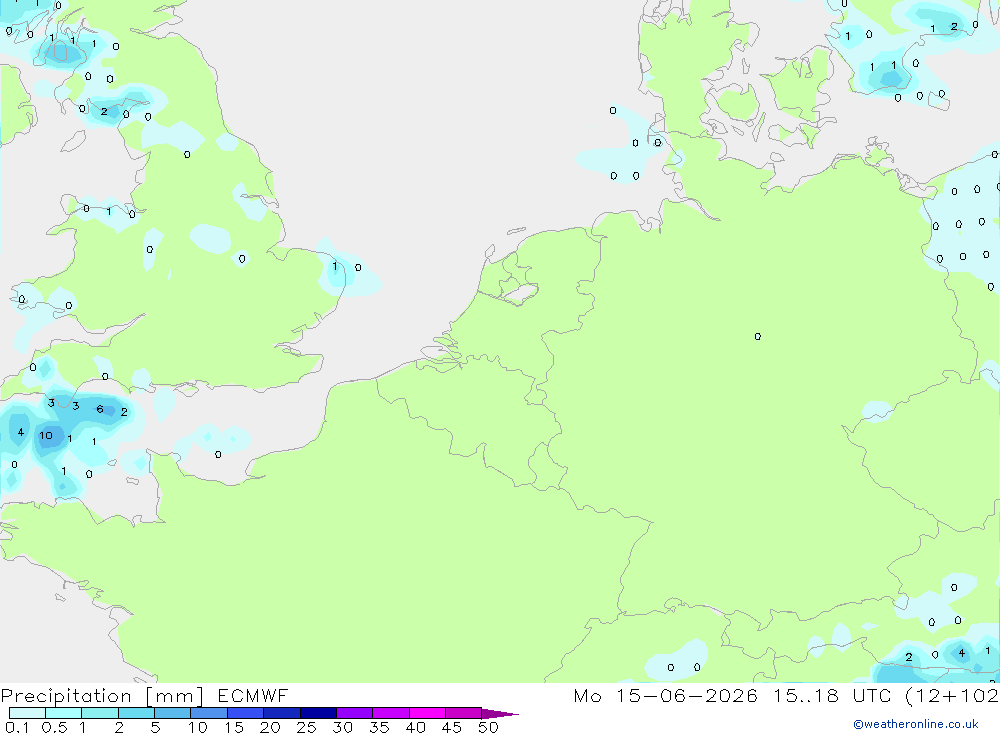Click legend label 50
Image resolution: width=1000 pixels, height=733 pixels.
tap(488, 727)
